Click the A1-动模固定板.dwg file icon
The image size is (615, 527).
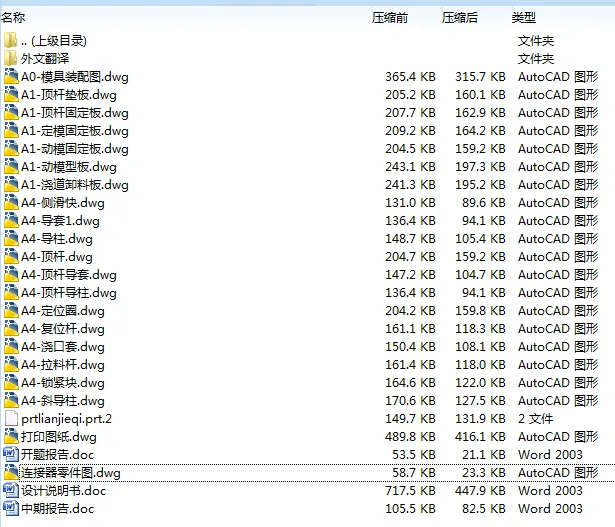click(11, 149)
